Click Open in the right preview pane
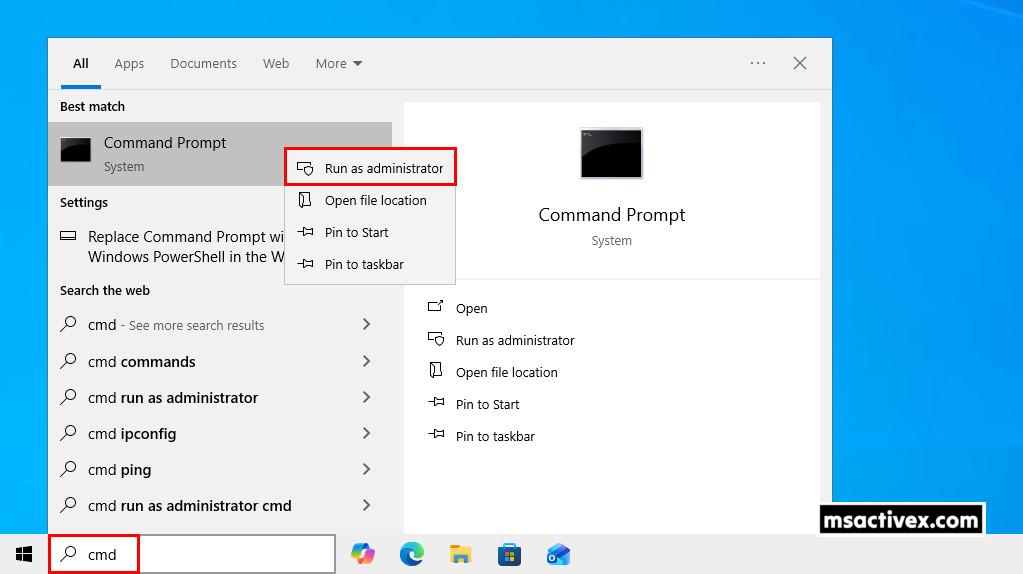This screenshot has width=1023, height=574. (471, 308)
